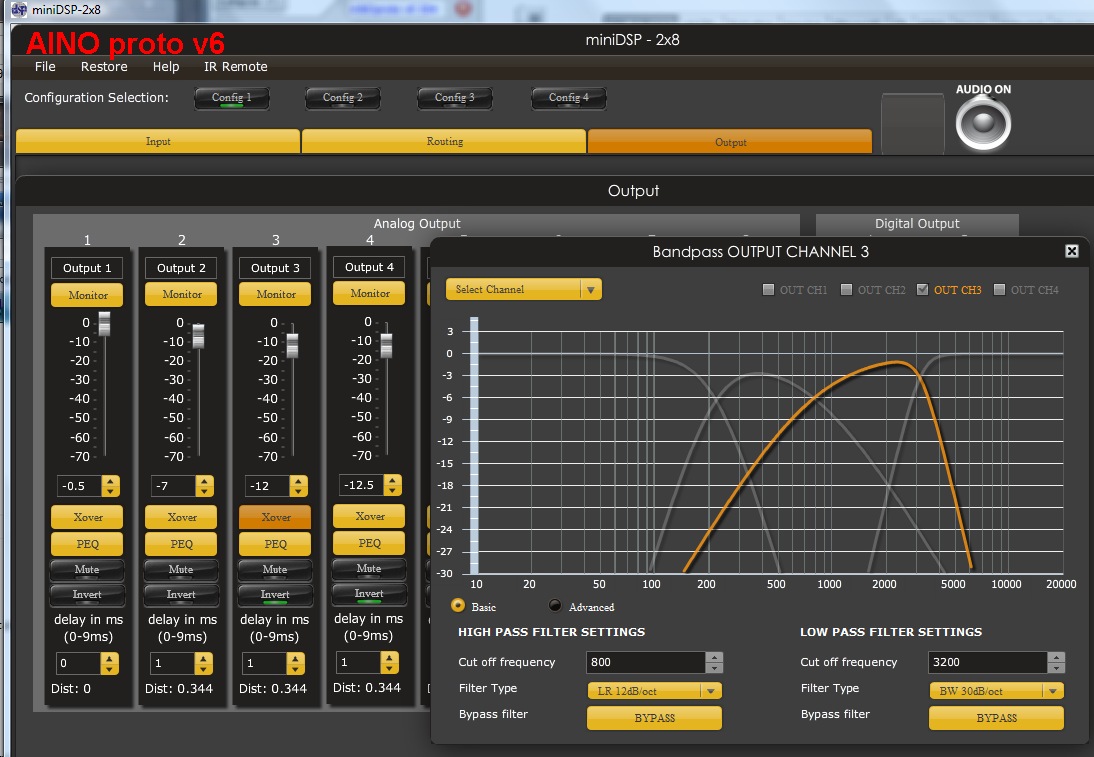Open PEQ for Output 3
Screen dimensions: 1094x757
coord(275,544)
